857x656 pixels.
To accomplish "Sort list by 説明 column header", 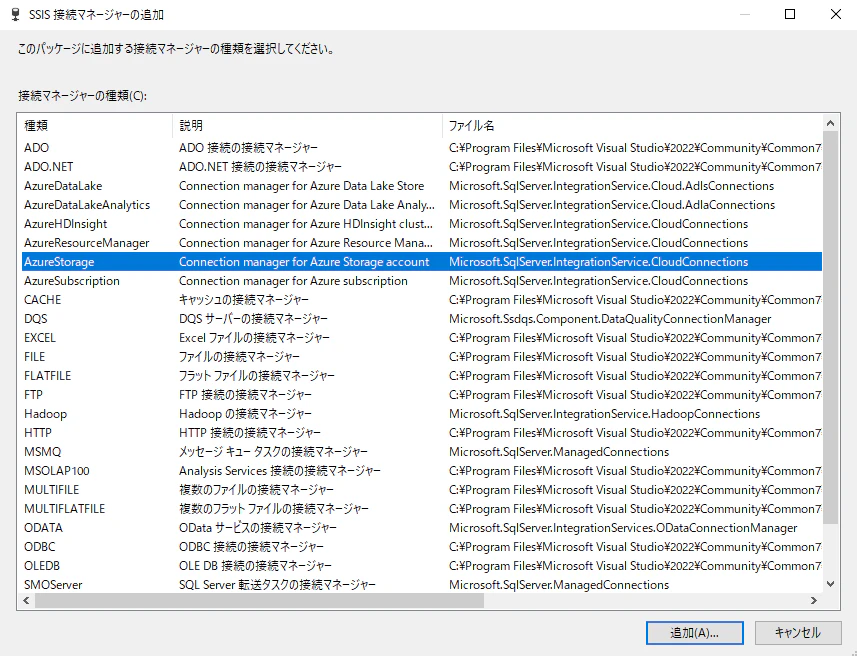I will pos(307,125).
